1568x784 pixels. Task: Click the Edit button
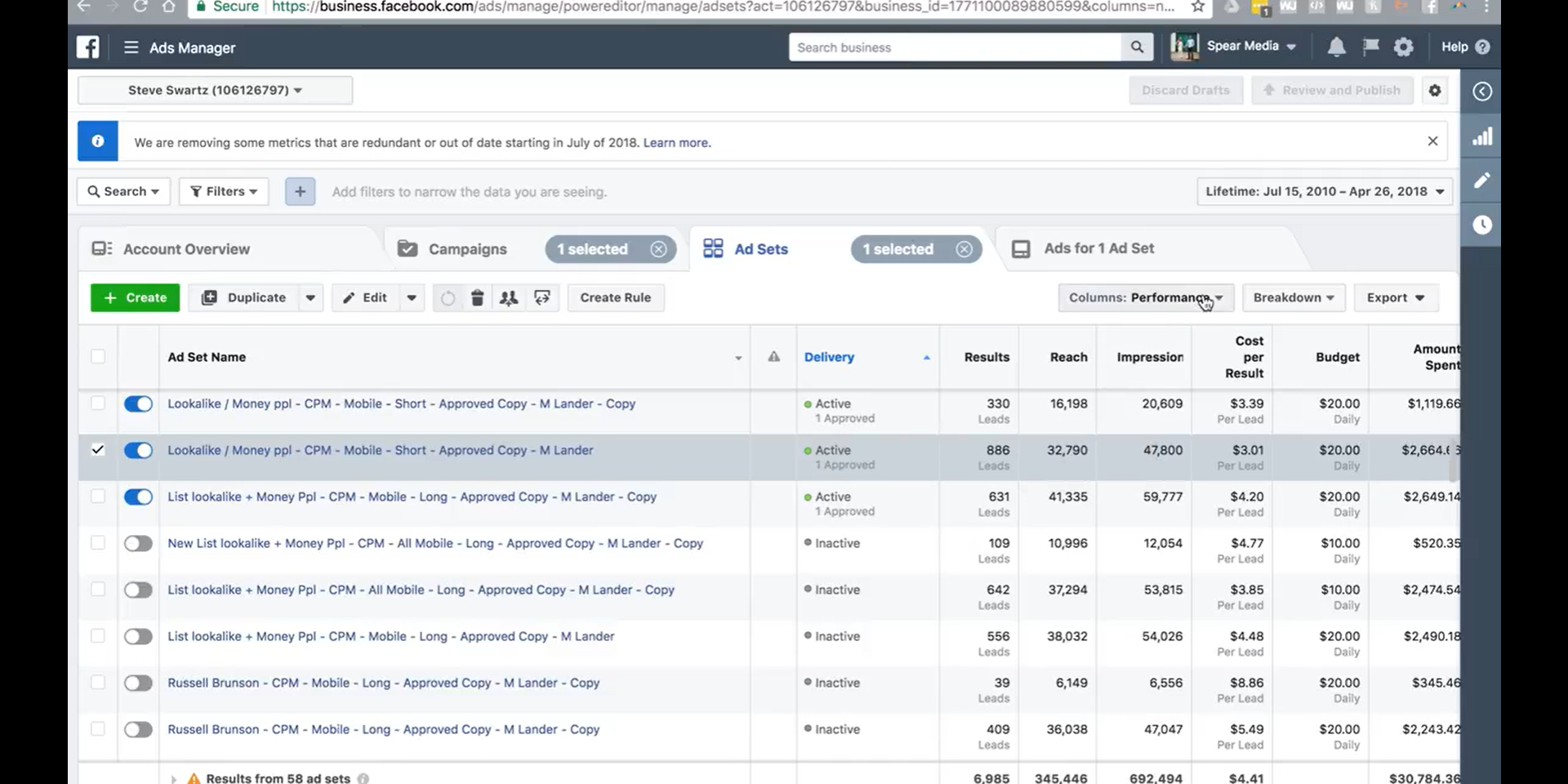(366, 298)
